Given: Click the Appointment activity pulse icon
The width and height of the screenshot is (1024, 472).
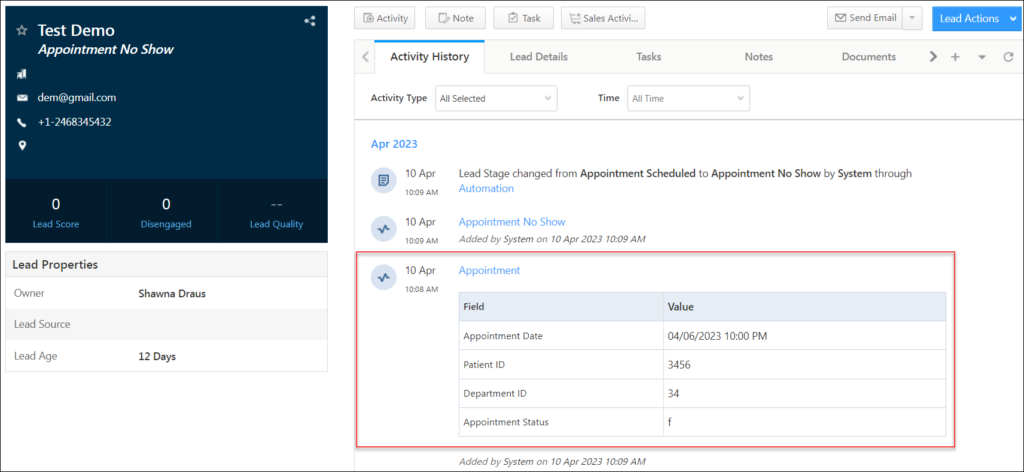Looking at the screenshot, I should coord(382,277).
